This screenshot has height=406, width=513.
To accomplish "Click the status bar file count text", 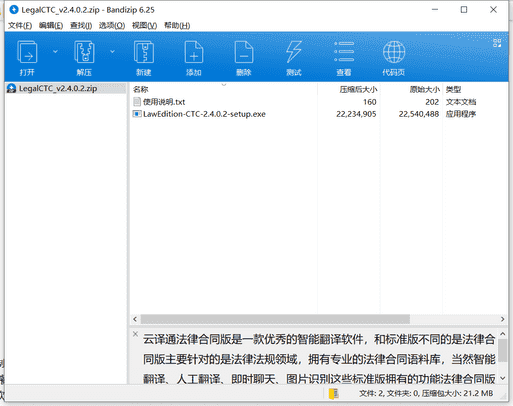I will tap(426, 394).
